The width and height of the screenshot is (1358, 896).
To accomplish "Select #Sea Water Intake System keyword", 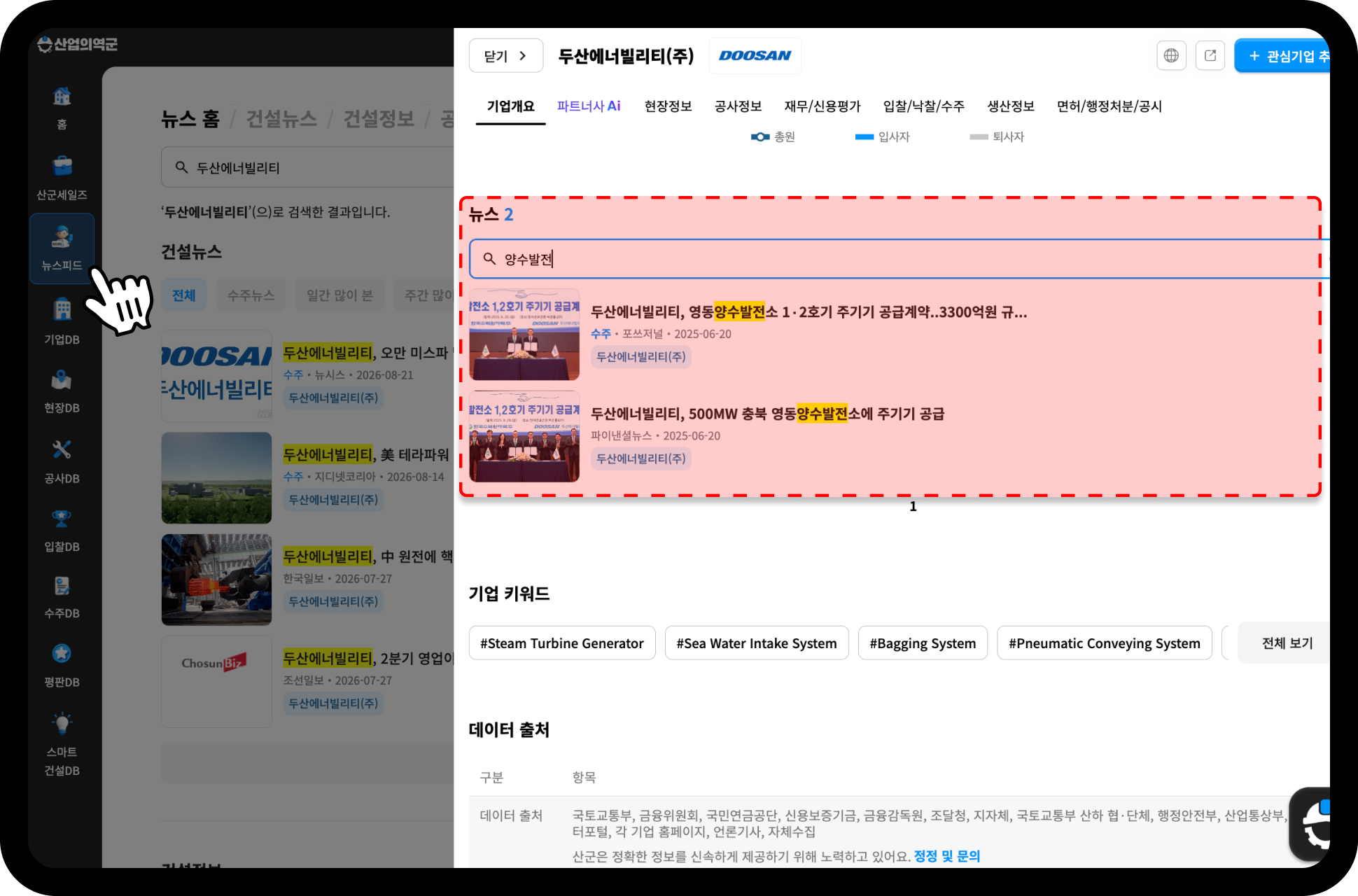I will [x=757, y=643].
